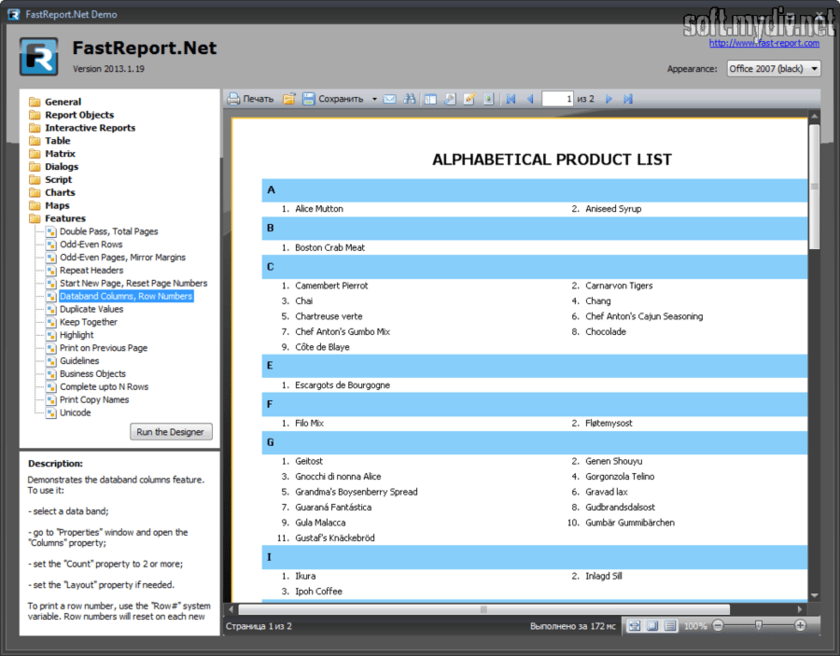Click the vertical scrollbar down arrow
This screenshot has height=656, width=840.
(814, 595)
